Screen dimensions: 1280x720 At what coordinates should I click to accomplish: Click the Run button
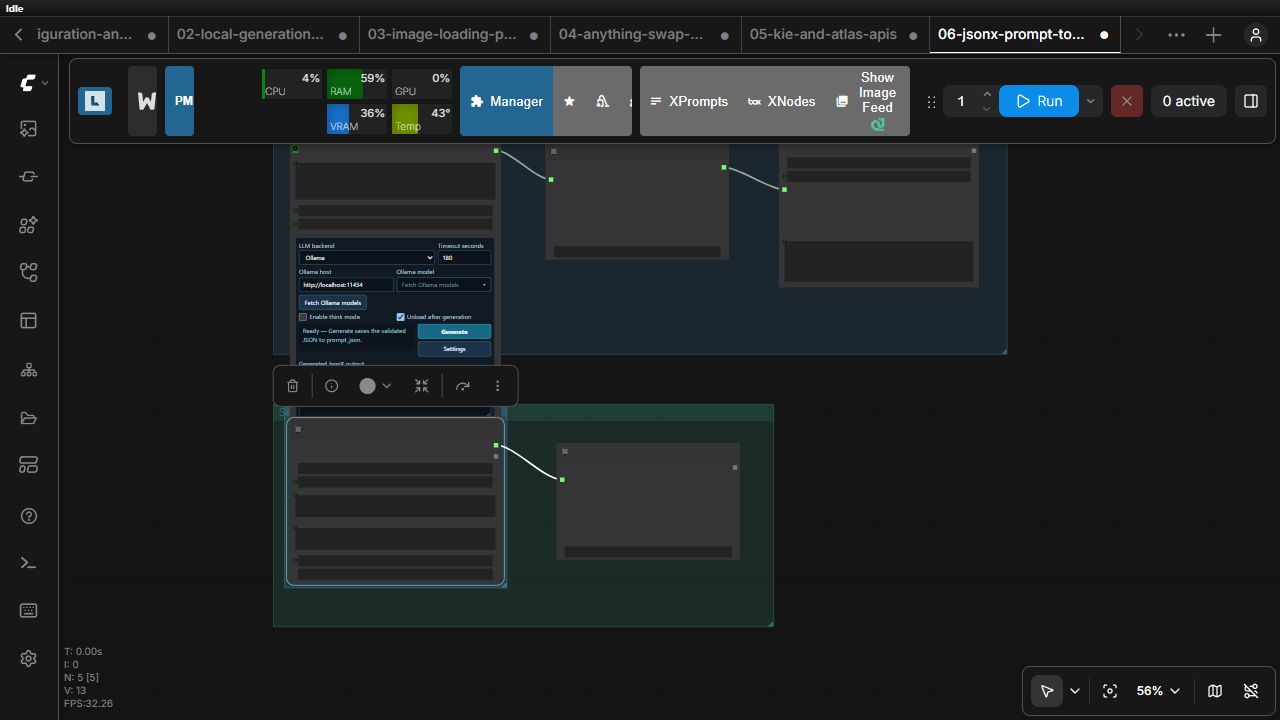tap(1038, 101)
